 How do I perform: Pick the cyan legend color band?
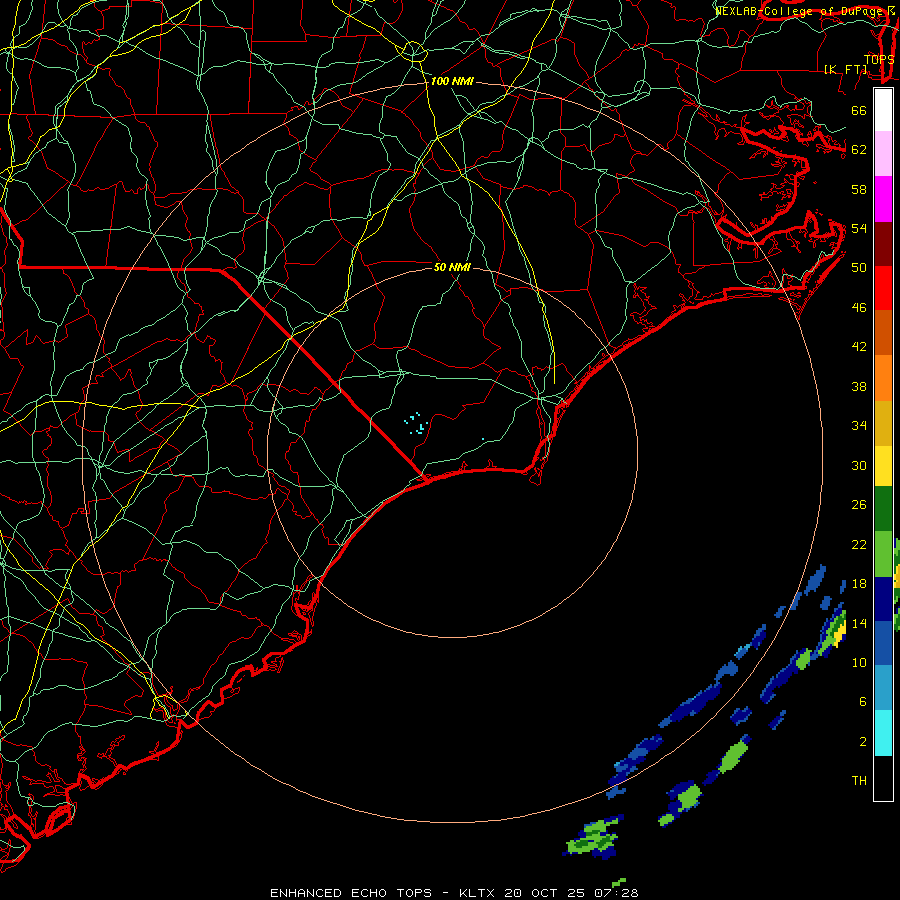click(x=883, y=733)
